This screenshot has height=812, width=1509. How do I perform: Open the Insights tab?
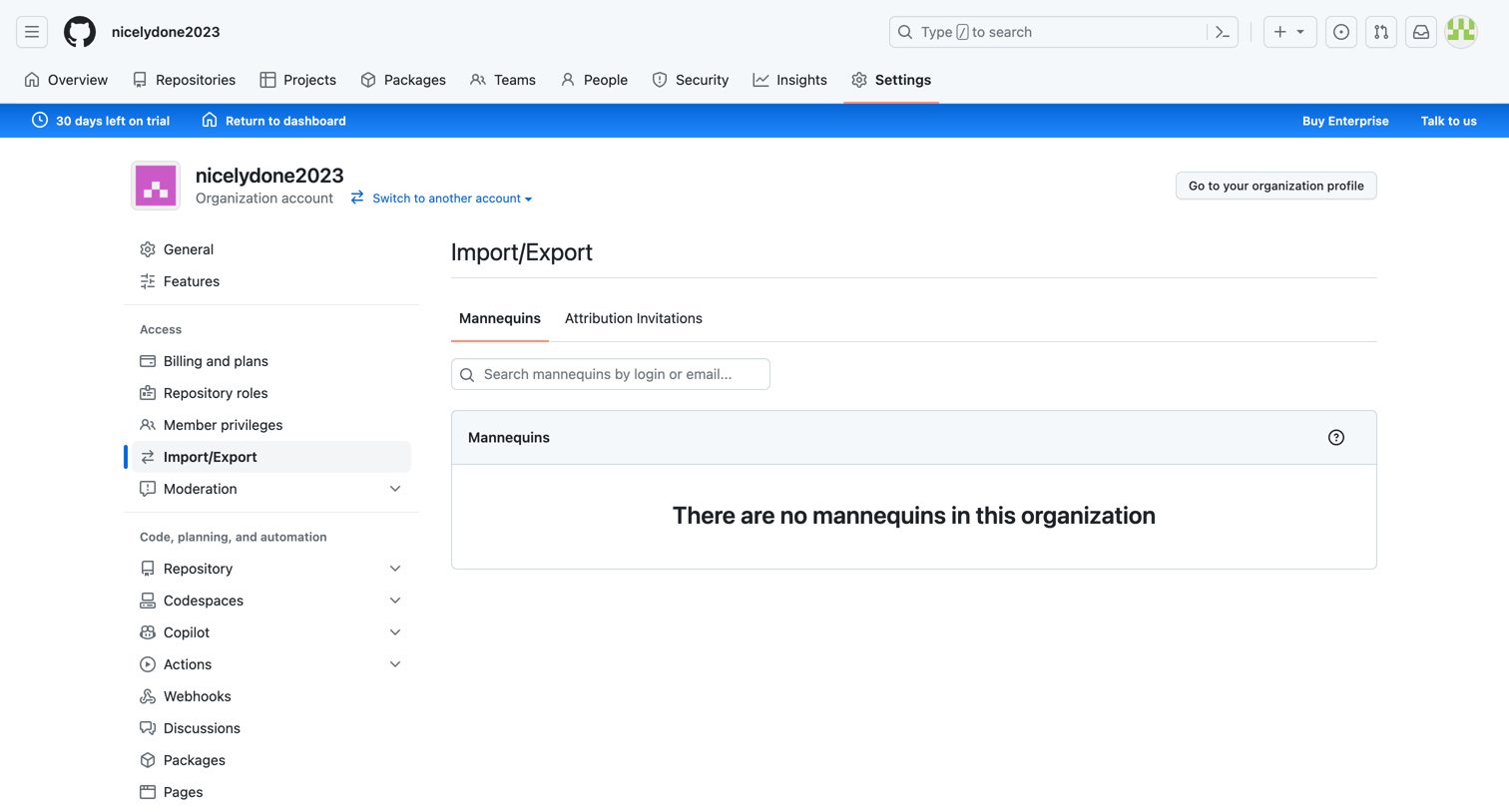pos(790,80)
